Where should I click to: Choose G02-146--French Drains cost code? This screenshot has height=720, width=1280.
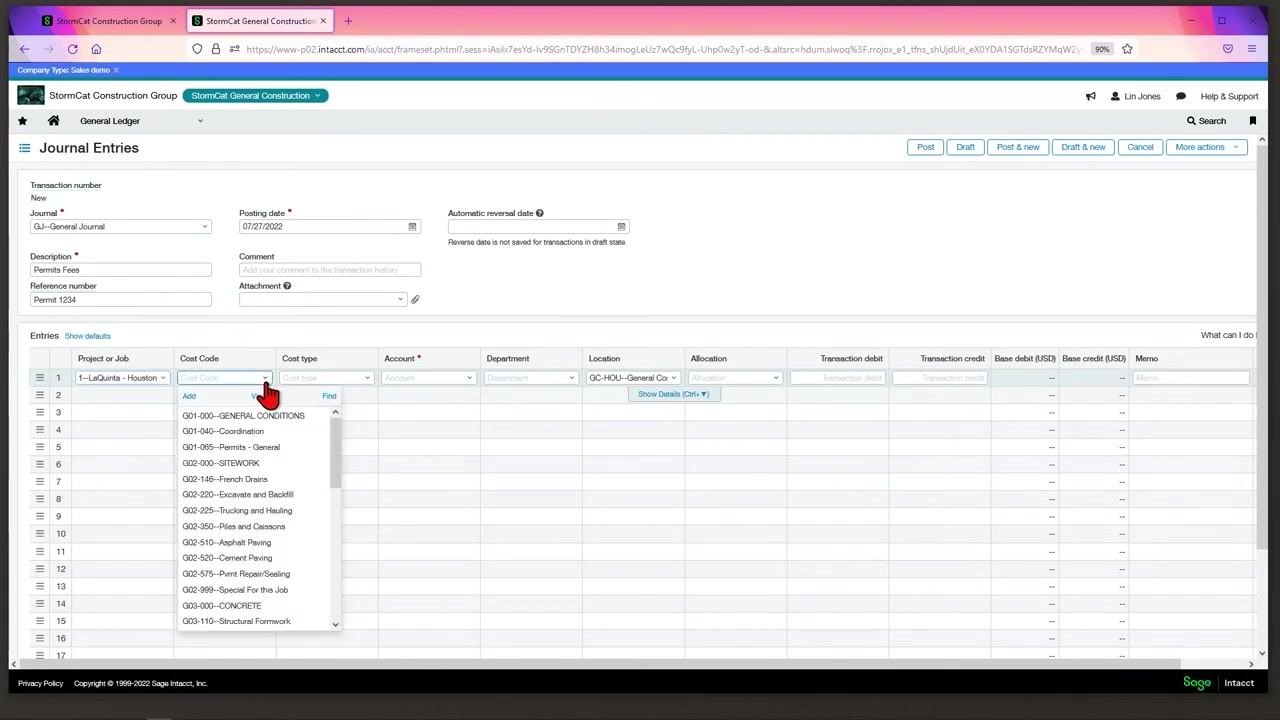pos(225,479)
